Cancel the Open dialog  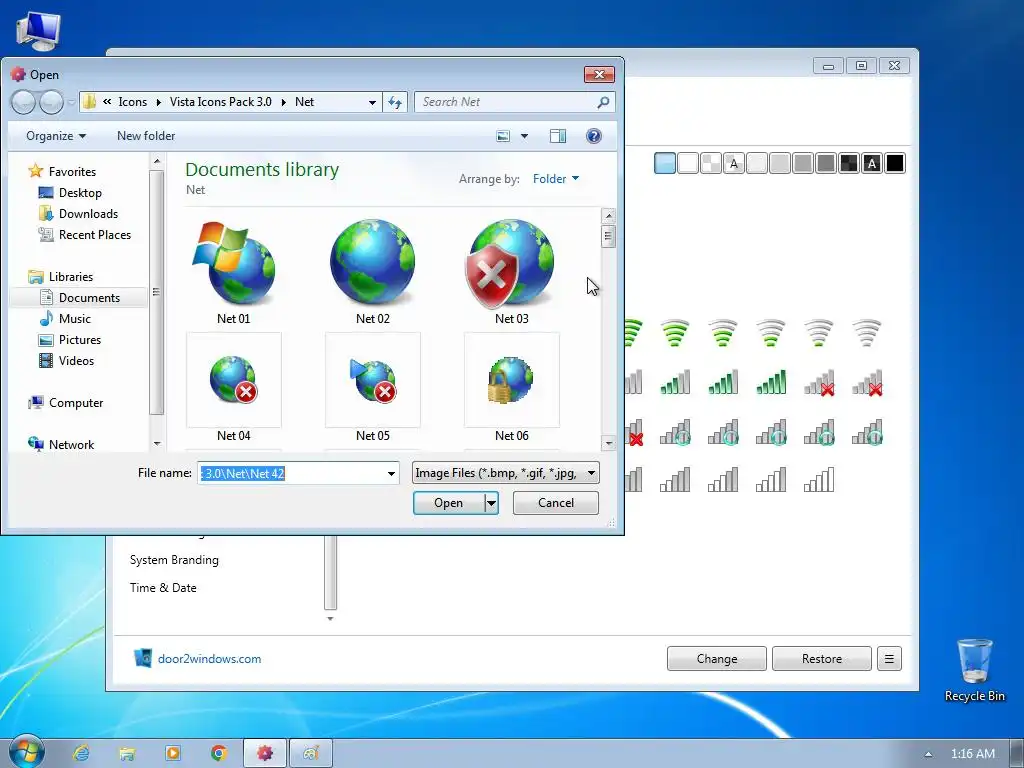[556, 503]
